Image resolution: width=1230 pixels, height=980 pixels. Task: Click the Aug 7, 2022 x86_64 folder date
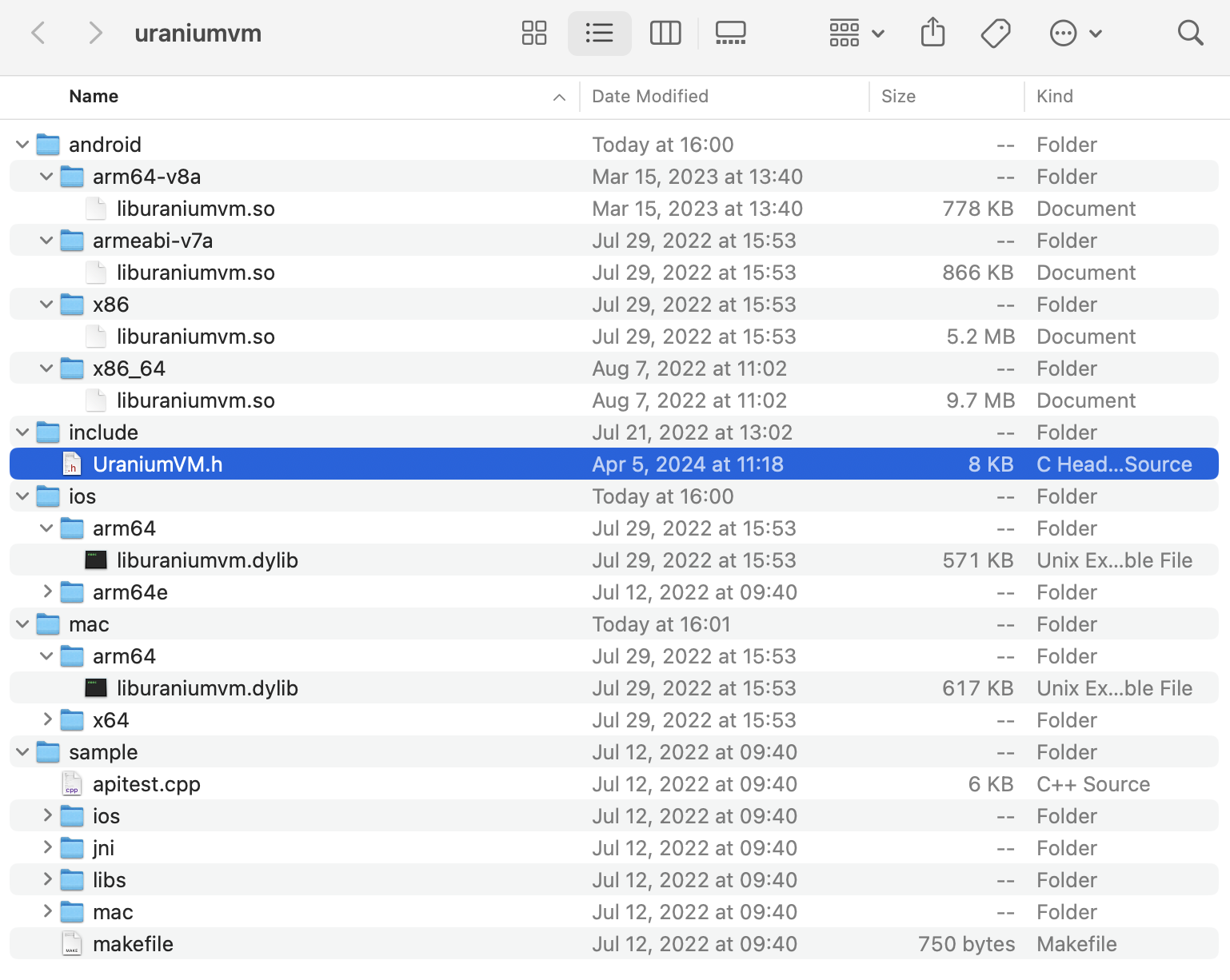point(689,368)
